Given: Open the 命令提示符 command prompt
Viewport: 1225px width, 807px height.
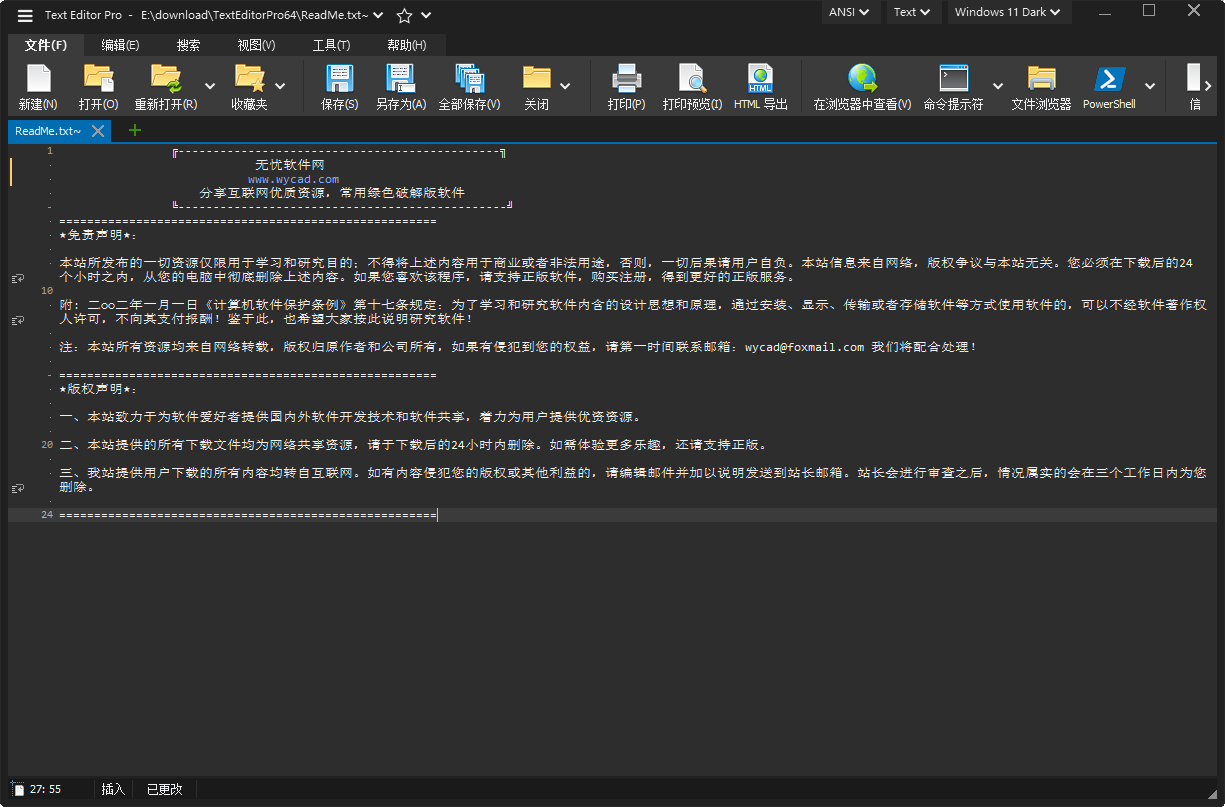Looking at the screenshot, I should coord(952,85).
